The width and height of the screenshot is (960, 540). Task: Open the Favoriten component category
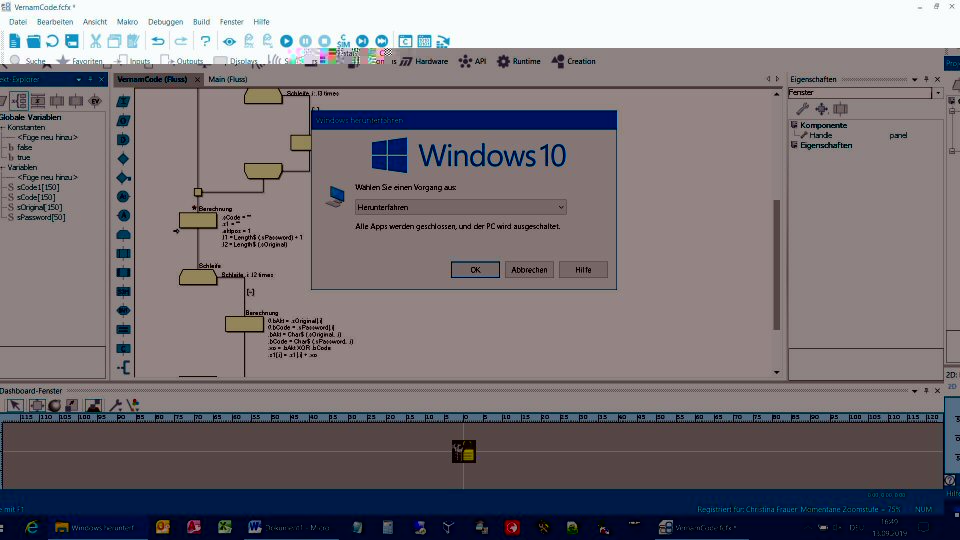(x=80, y=61)
